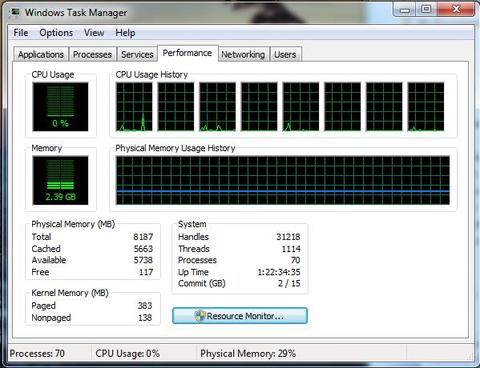Click the Resource Monitor button

pyautogui.click(x=240, y=315)
